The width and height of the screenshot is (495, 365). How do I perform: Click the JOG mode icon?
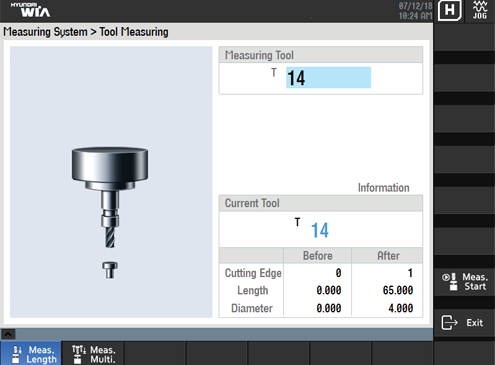click(480, 10)
